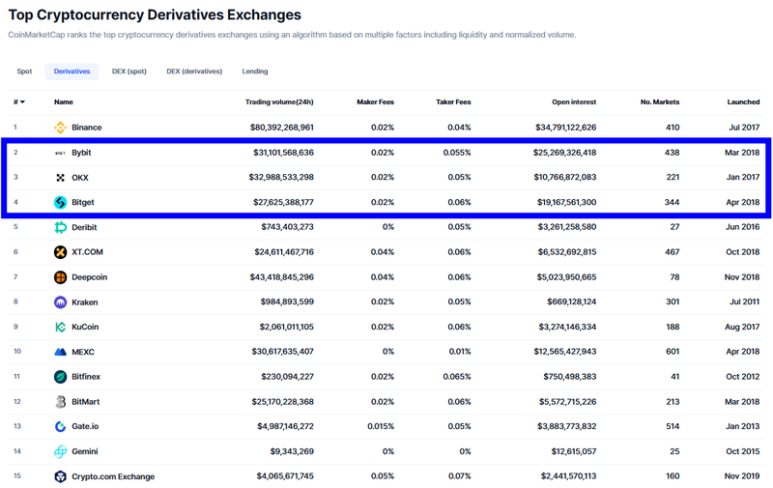Switch to the Lending tab
This screenshot has width=773, height=488.
255,71
